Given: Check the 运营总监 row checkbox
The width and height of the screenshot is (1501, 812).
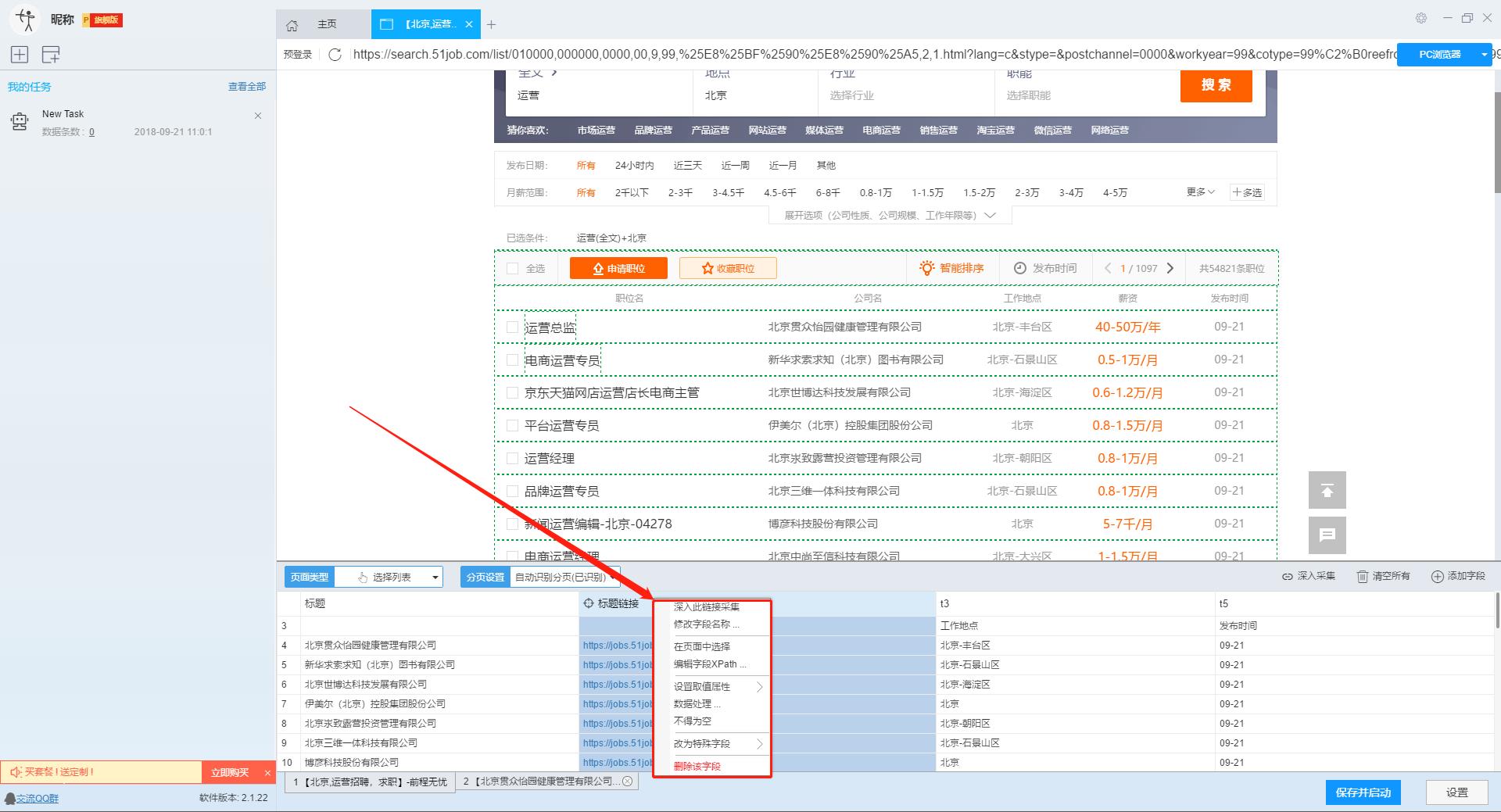Looking at the screenshot, I should click(513, 327).
